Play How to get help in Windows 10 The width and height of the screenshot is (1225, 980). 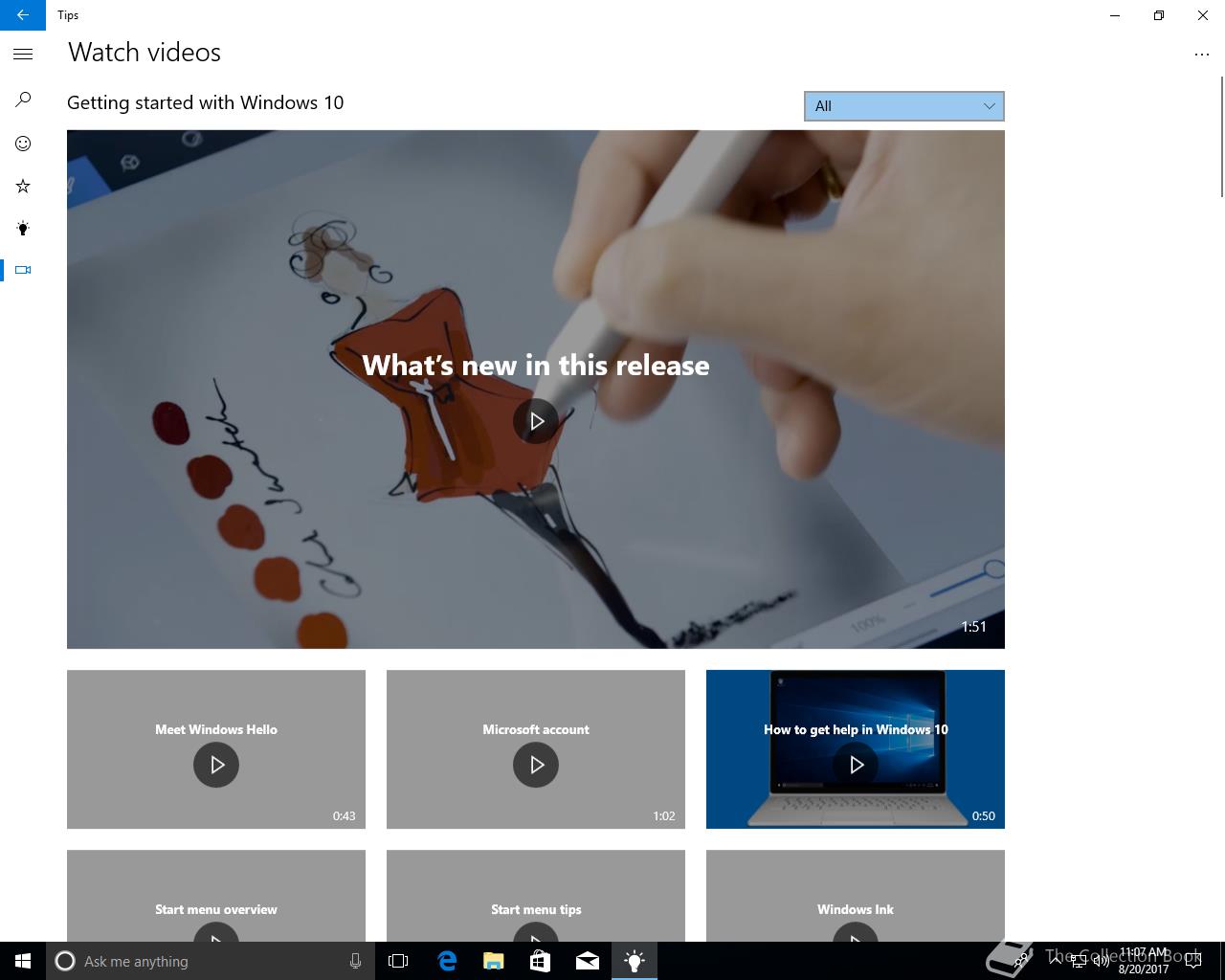click(x=856, y=765)
